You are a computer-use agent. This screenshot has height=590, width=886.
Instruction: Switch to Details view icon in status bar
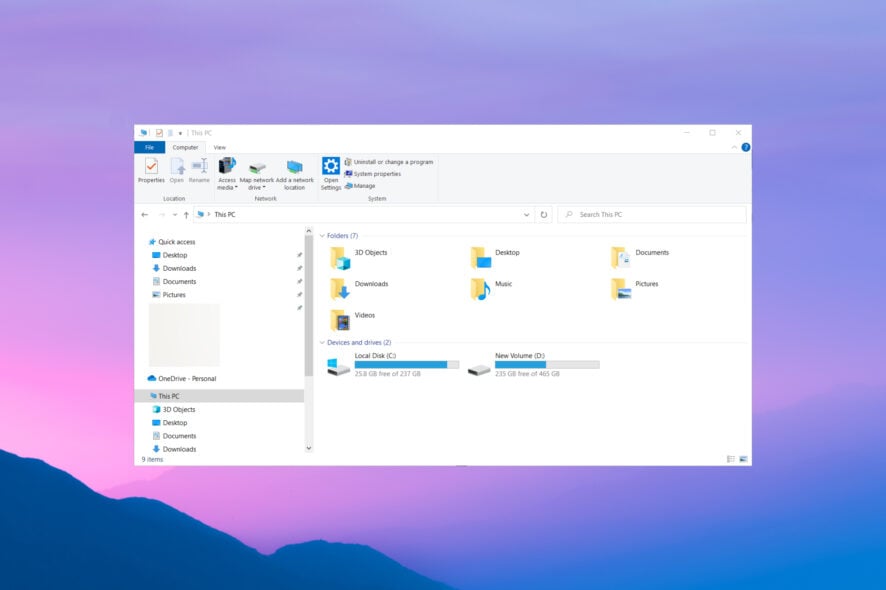click(731, 459)
